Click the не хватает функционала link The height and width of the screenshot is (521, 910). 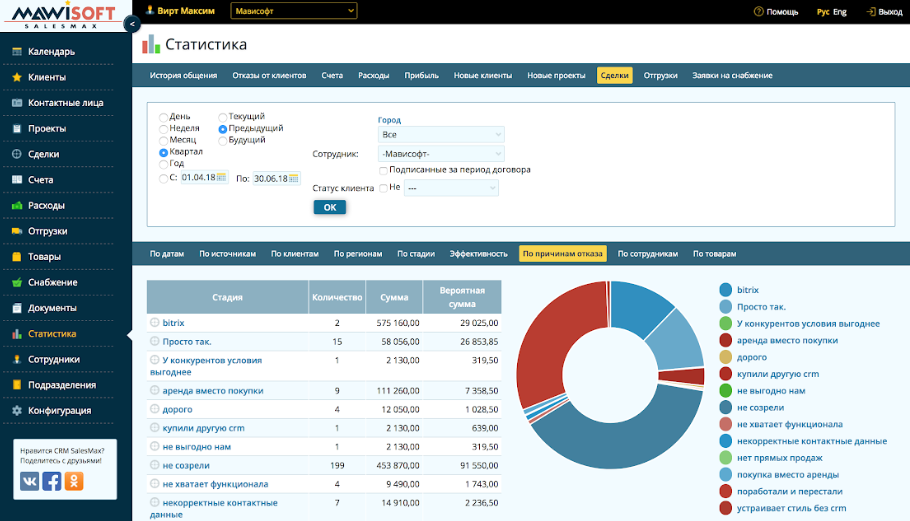tap(215, 484)
